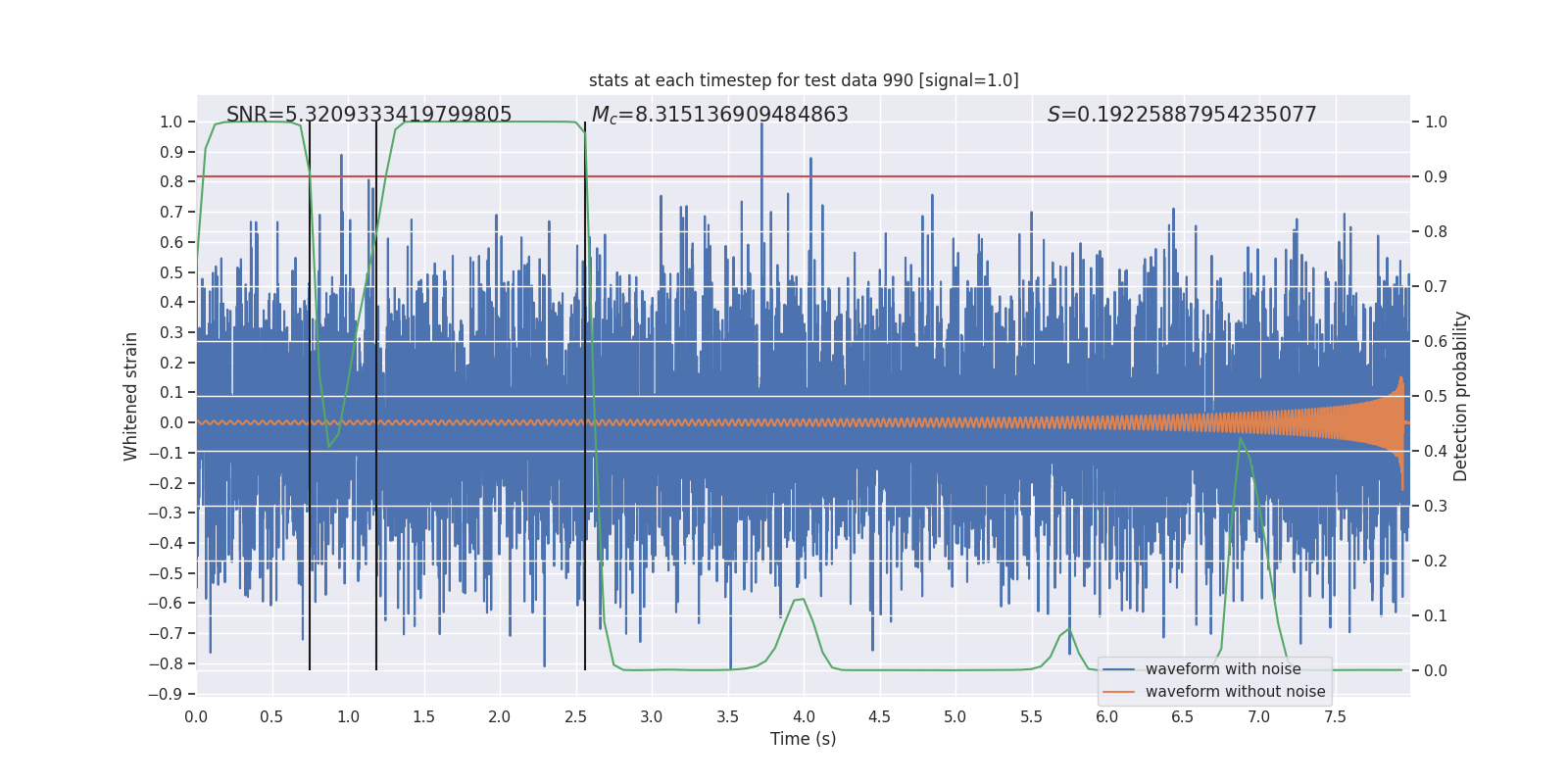Screen dimensions: 1568x784
Task: Click the whitened strain tick label −0.7
Action: (x=166, y=633)
